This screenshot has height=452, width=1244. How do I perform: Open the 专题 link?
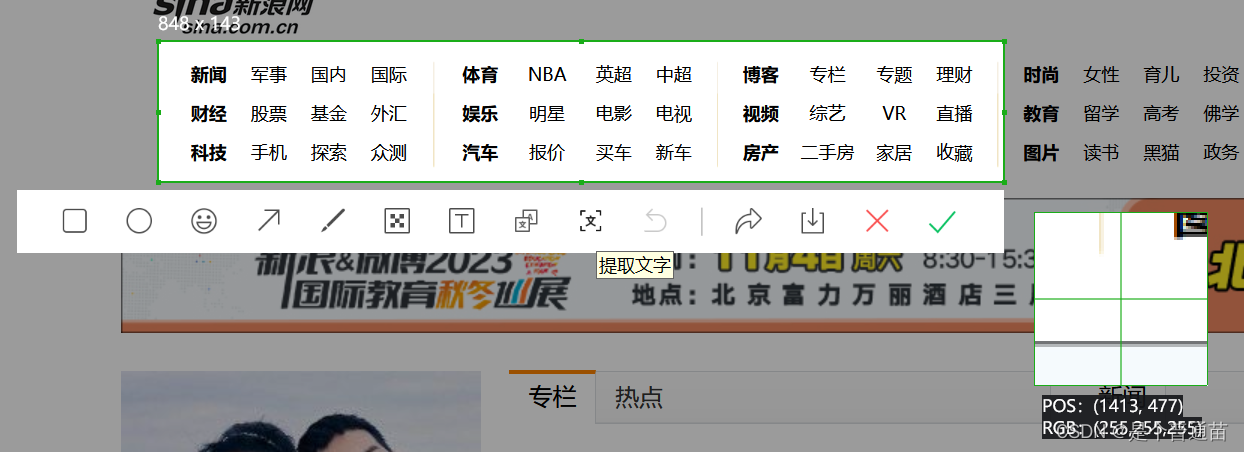coord(895,75)
